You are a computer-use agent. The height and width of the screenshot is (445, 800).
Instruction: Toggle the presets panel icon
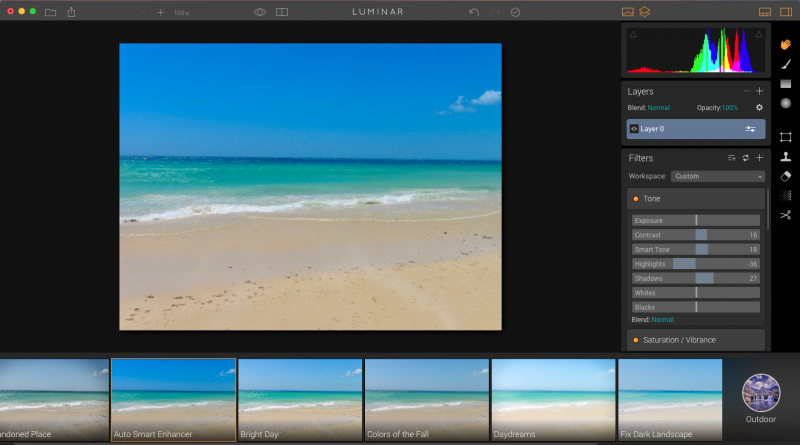(x=765, y=12)
